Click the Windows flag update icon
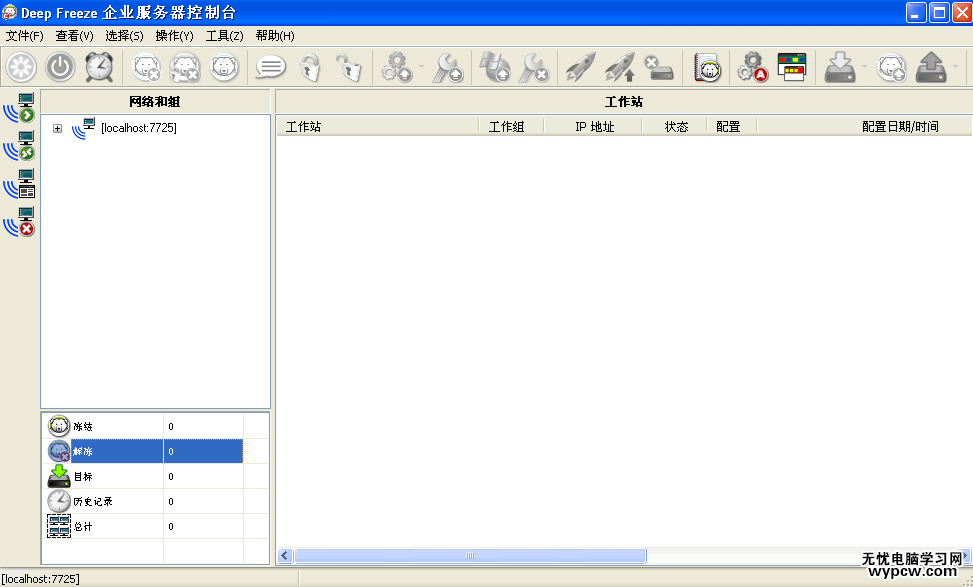Viewport: 973px width, 587px height. (x=495, y=67)
